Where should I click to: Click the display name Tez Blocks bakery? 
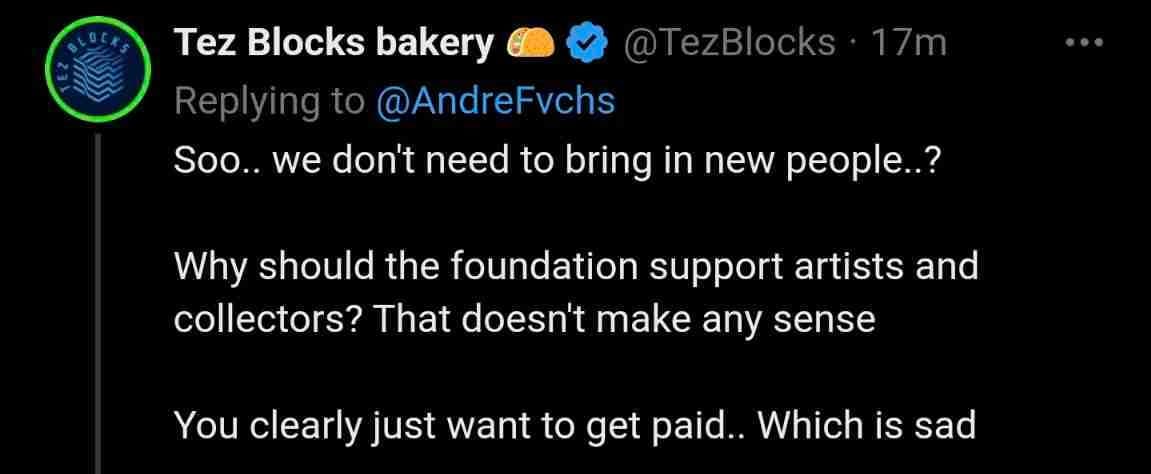click(334, 43)
